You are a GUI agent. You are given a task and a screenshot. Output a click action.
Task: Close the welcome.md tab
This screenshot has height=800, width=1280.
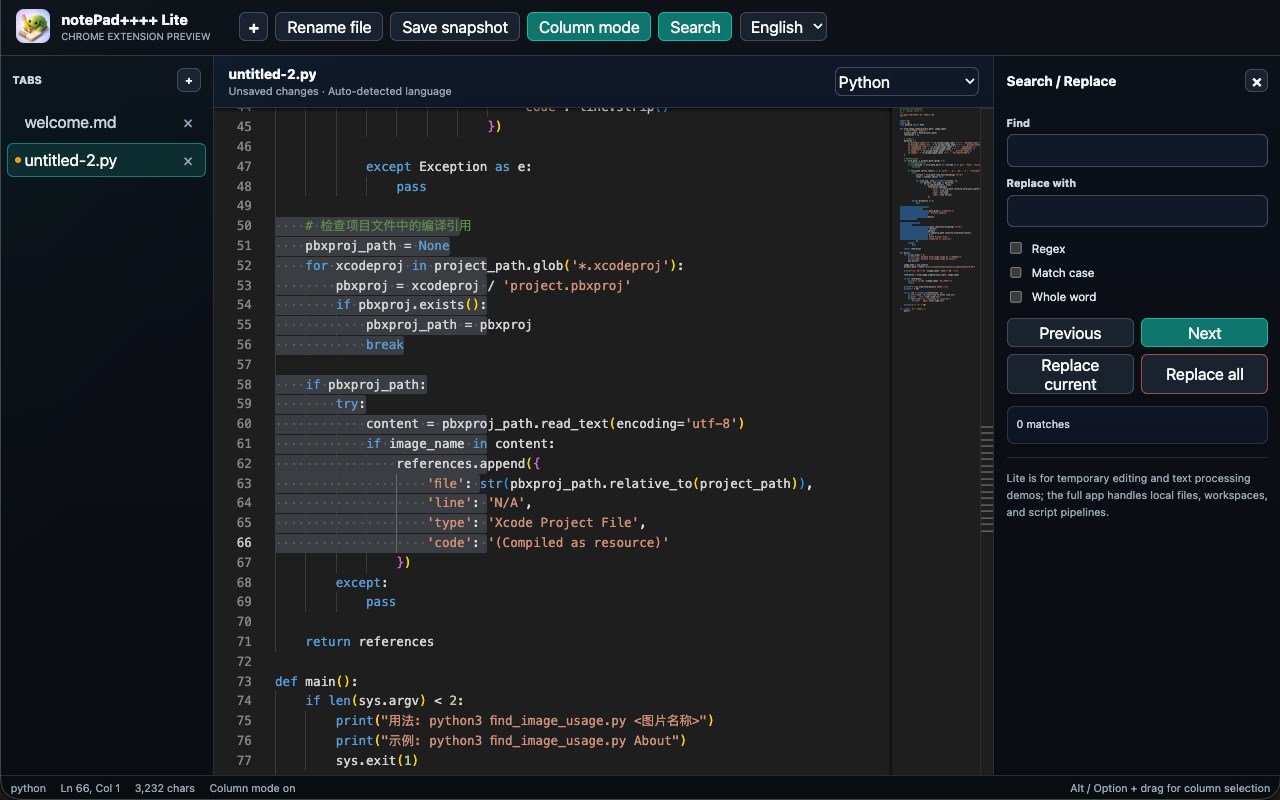pyautogui.click(x=188, y=123)
